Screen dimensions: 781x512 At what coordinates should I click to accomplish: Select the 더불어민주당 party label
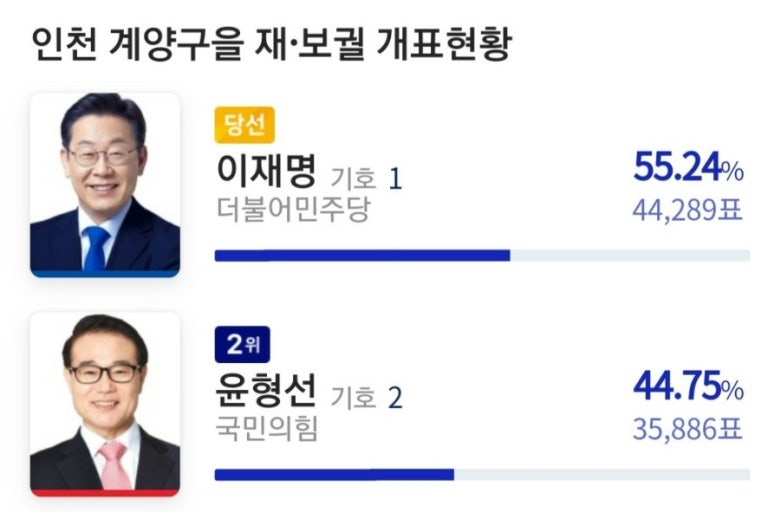(292, 210)
